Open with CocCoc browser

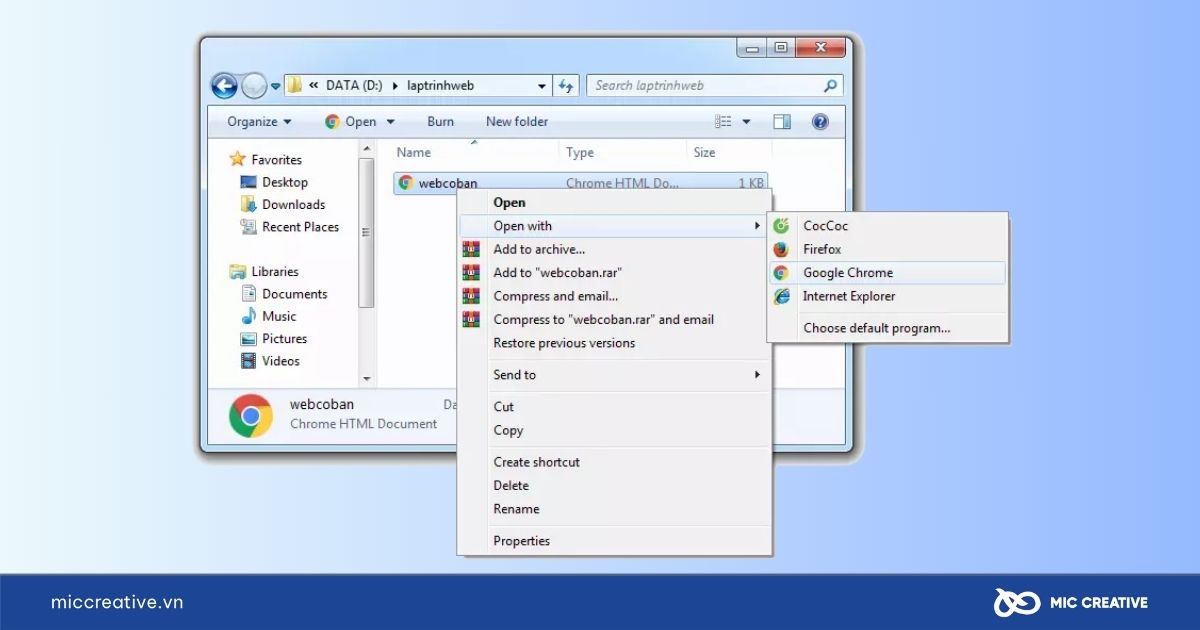tap(888, 226)
